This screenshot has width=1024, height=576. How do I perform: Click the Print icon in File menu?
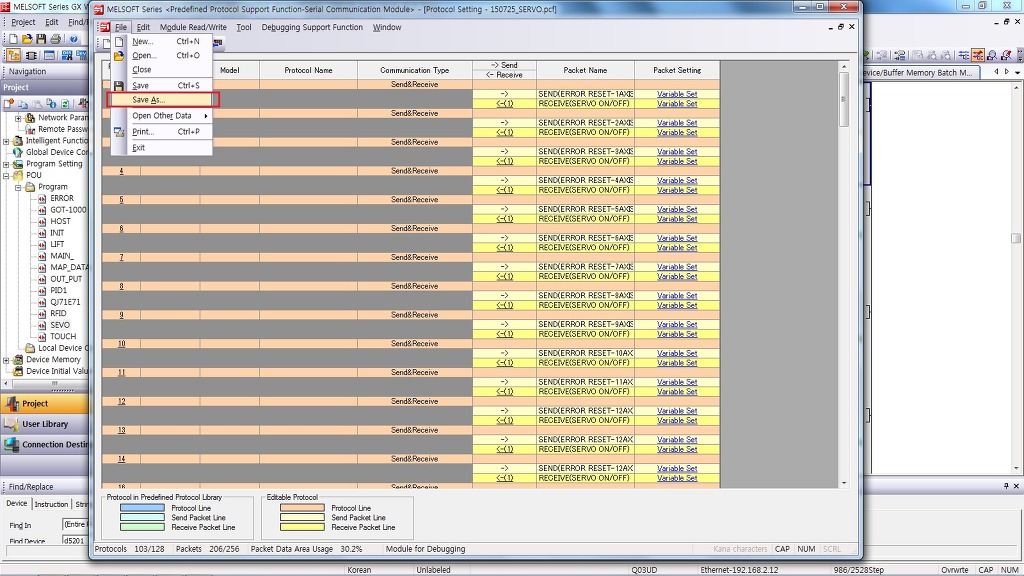pos(119,131)
